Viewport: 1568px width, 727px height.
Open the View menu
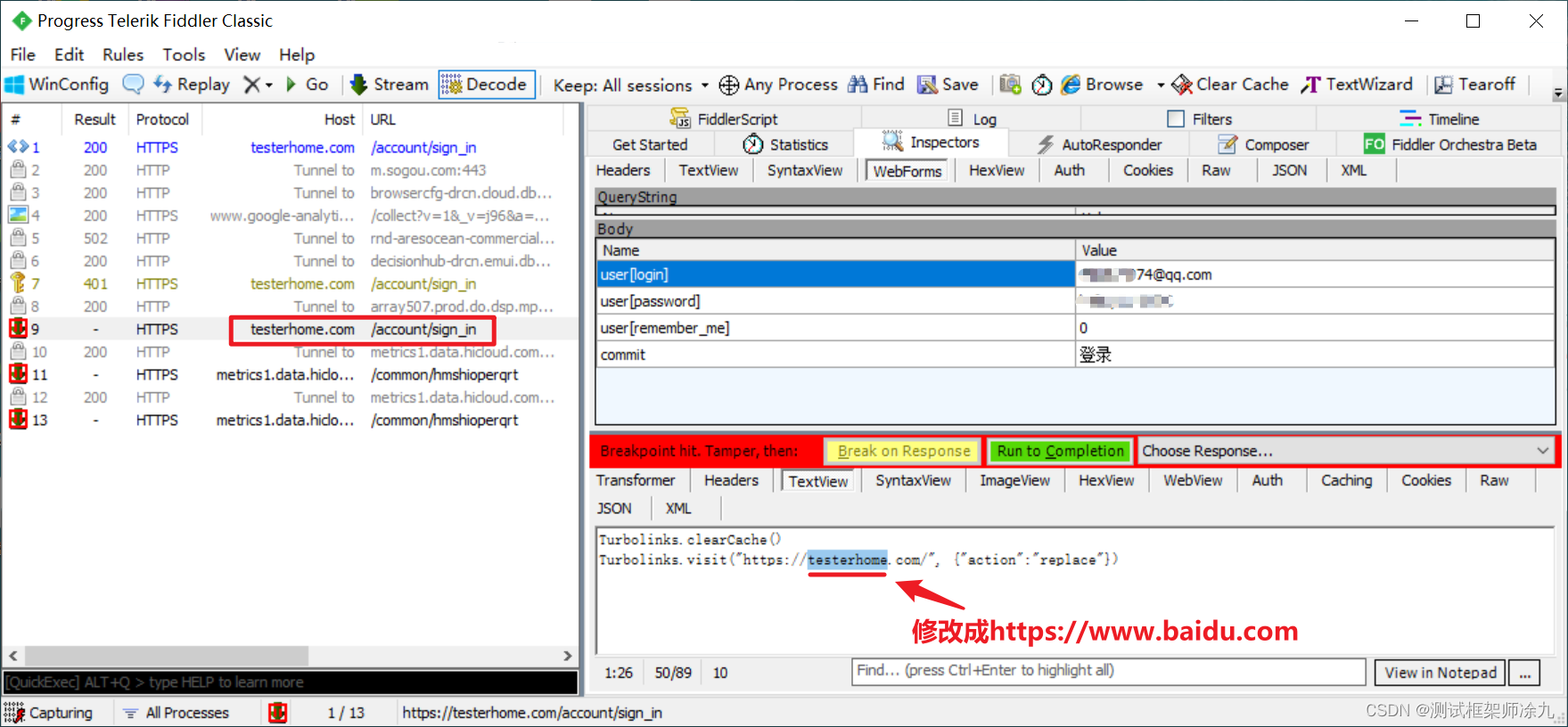click(242, 54)
